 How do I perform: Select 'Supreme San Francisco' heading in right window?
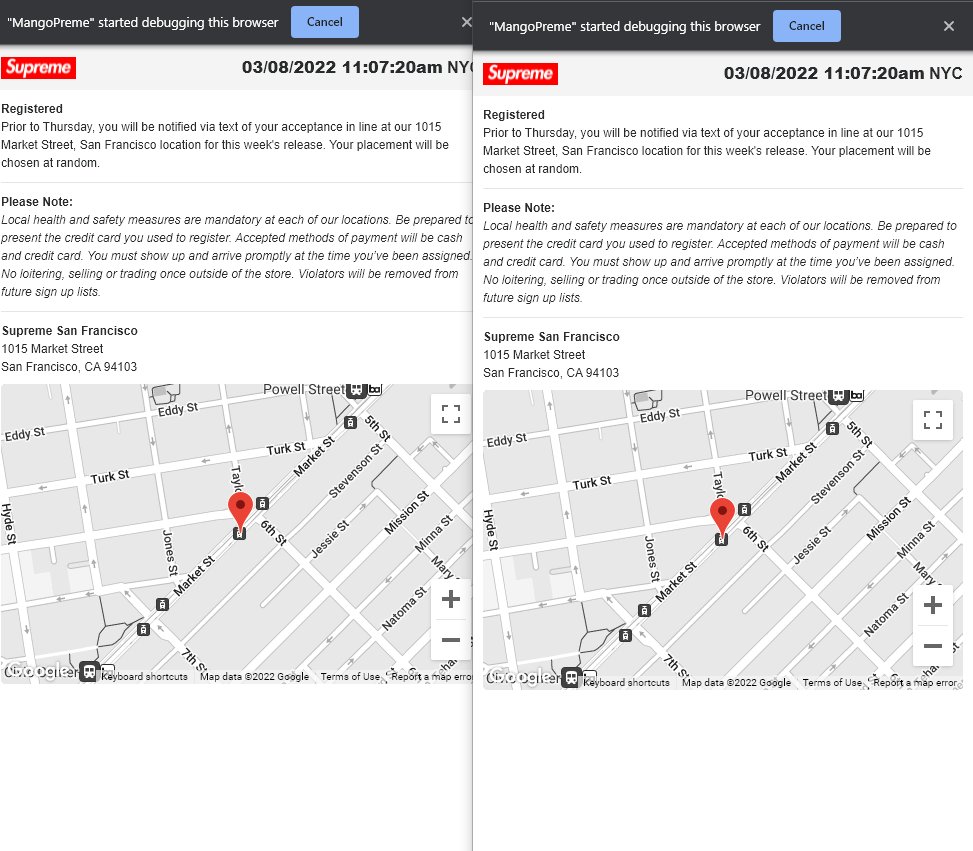[x=552, y=337]
